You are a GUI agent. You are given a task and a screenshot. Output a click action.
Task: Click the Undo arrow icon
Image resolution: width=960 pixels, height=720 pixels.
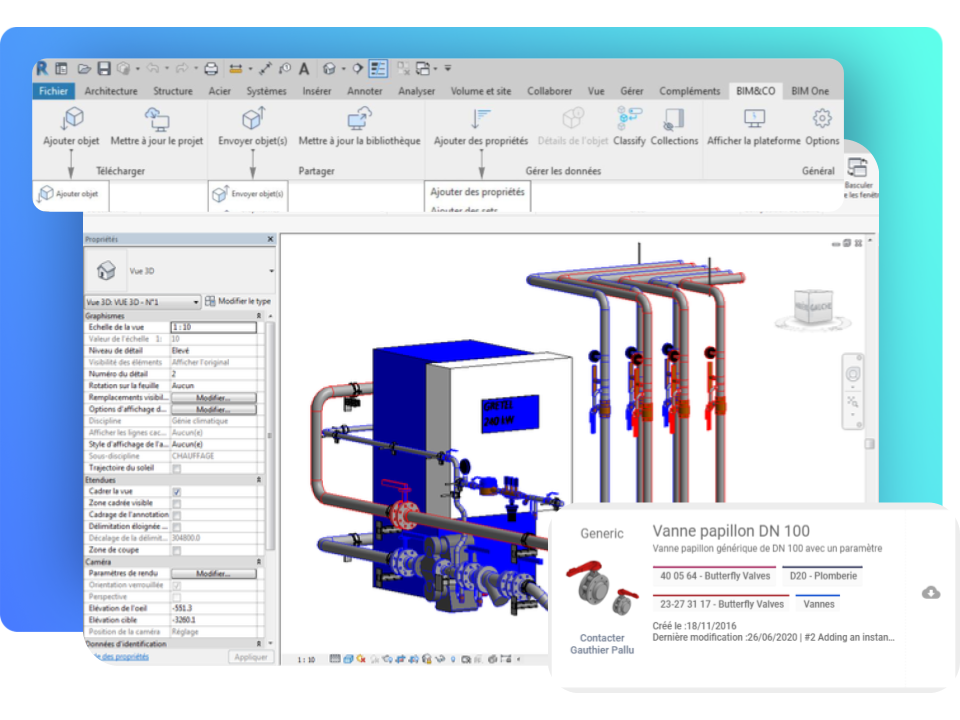click(x=153, y=69)
